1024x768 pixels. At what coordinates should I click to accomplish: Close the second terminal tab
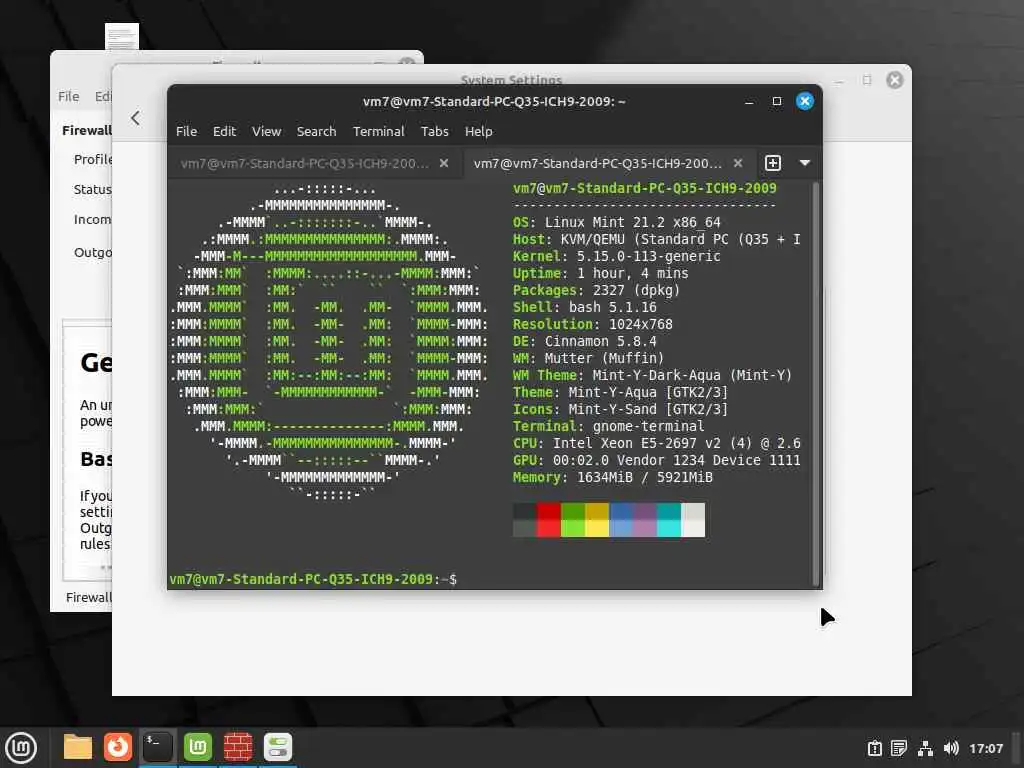pos(738,163)
